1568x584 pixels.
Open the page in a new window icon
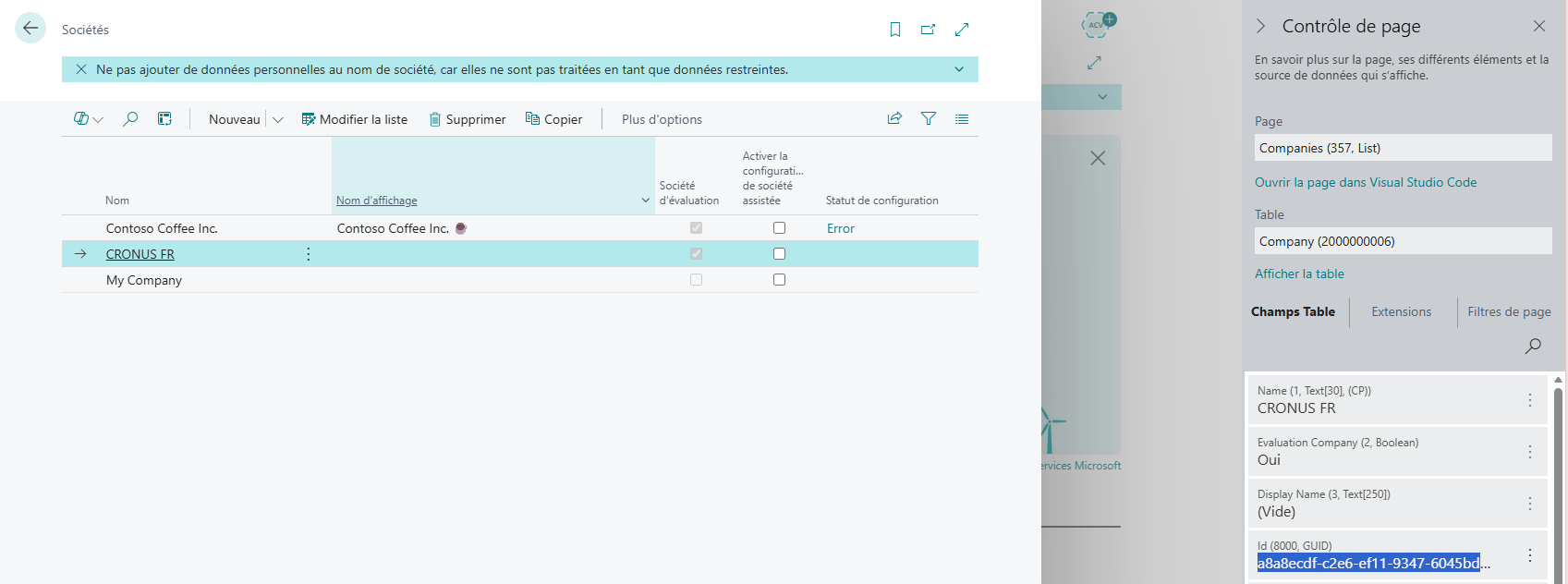tap(928, 30)
